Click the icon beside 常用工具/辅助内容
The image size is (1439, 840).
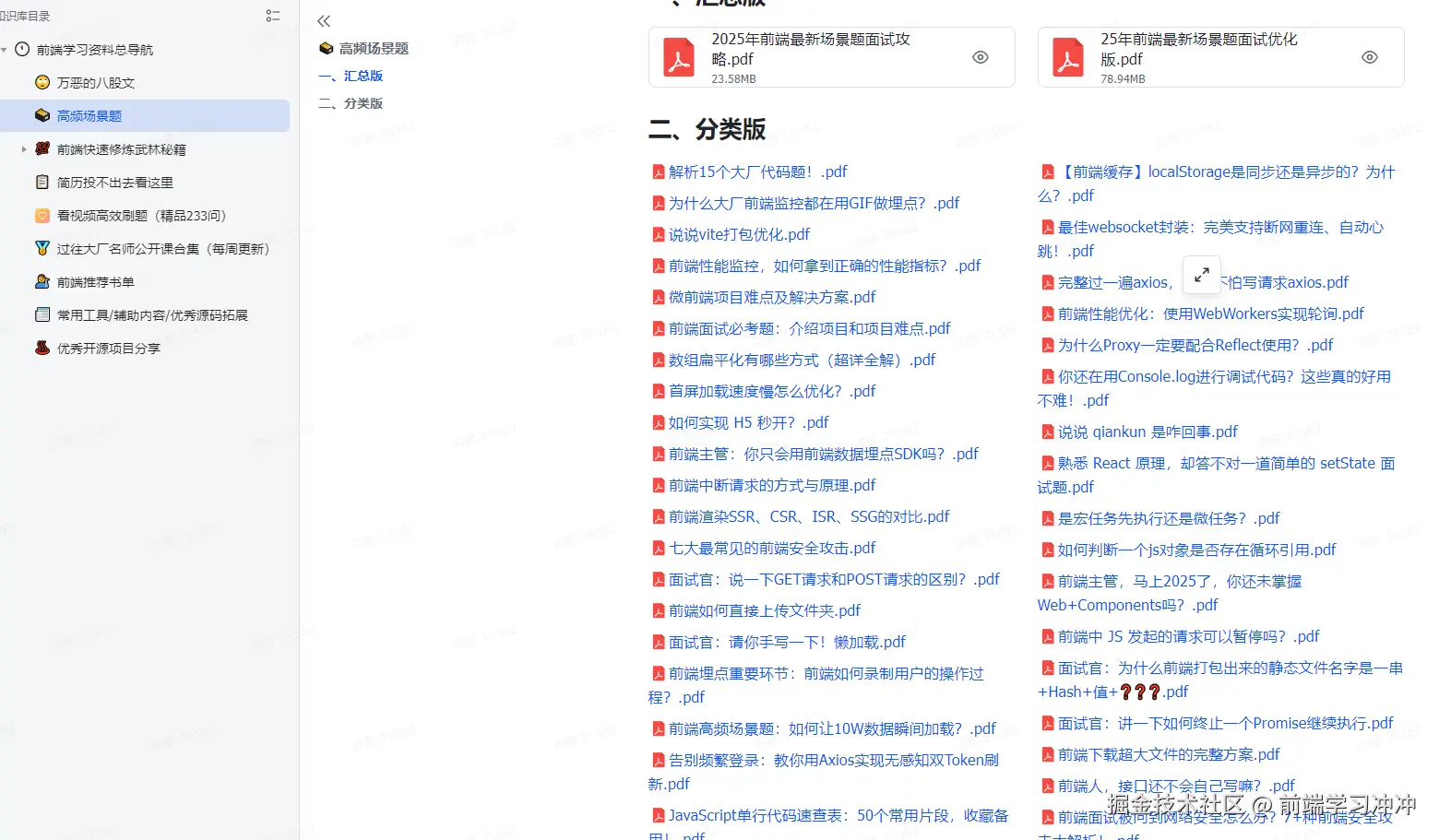[x=42, y=314]
